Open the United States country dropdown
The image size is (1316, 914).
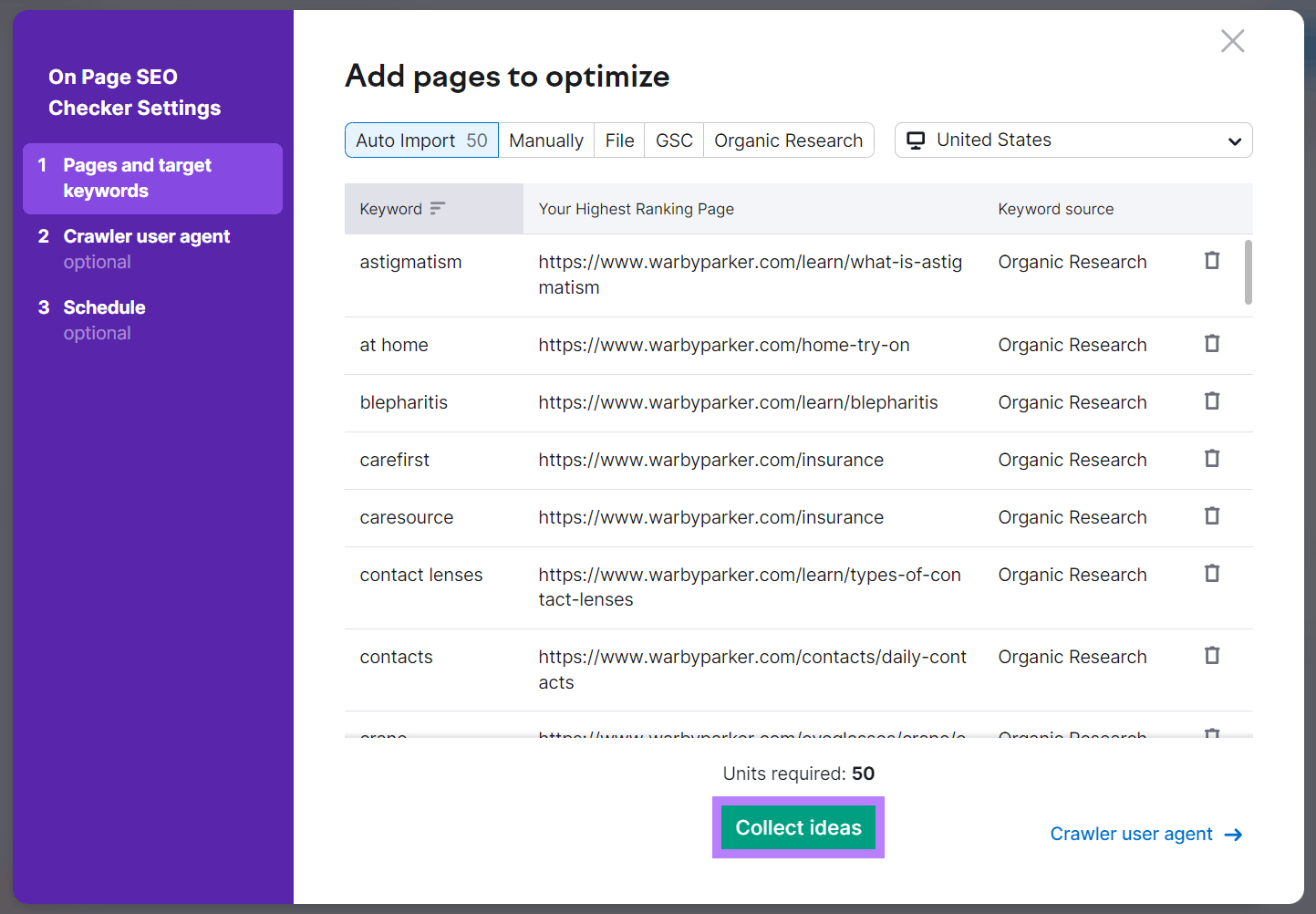[1236, 140]
